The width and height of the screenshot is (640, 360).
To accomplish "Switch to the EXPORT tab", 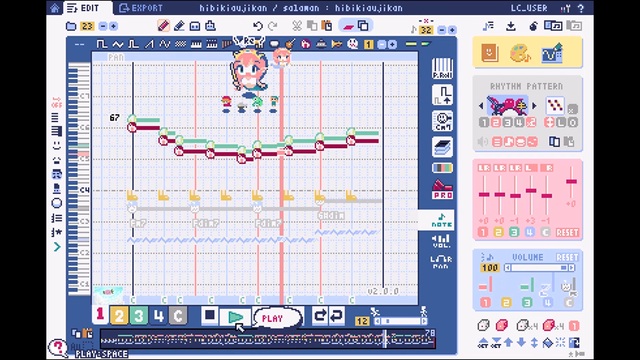I will pyautogui.click(x=141, y=8).
